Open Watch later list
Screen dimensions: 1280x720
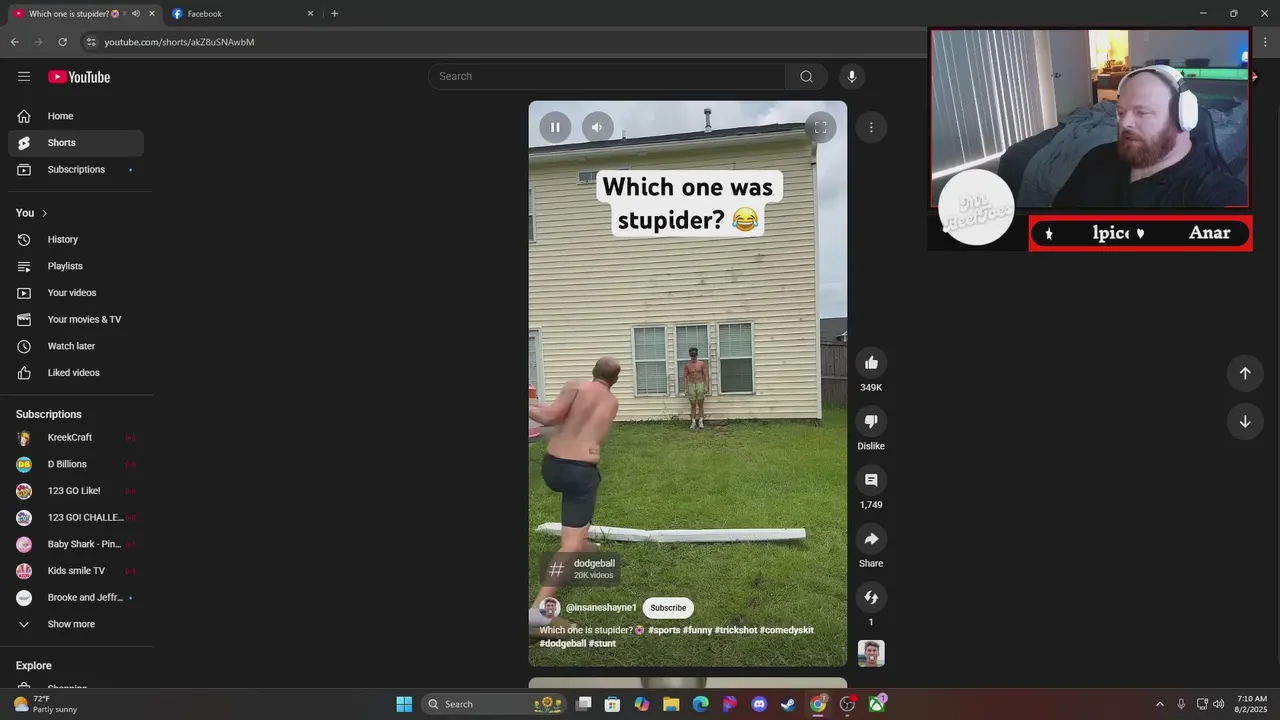tap(76, 346)
